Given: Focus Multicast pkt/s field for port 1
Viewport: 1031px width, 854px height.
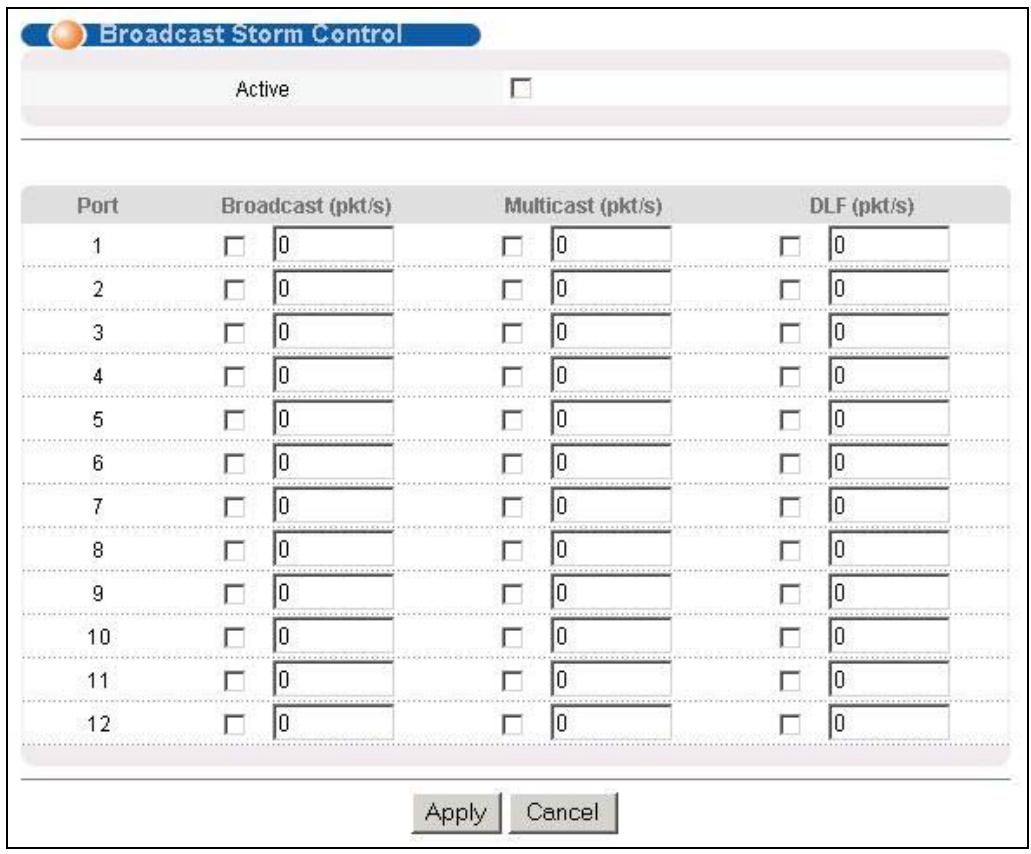Looking at the screenshot, I should 611,245.
